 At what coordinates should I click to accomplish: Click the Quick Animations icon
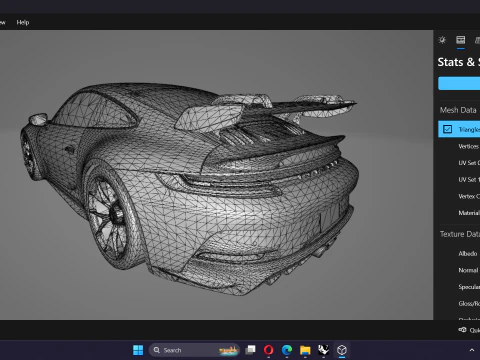(x=462, y=330)
